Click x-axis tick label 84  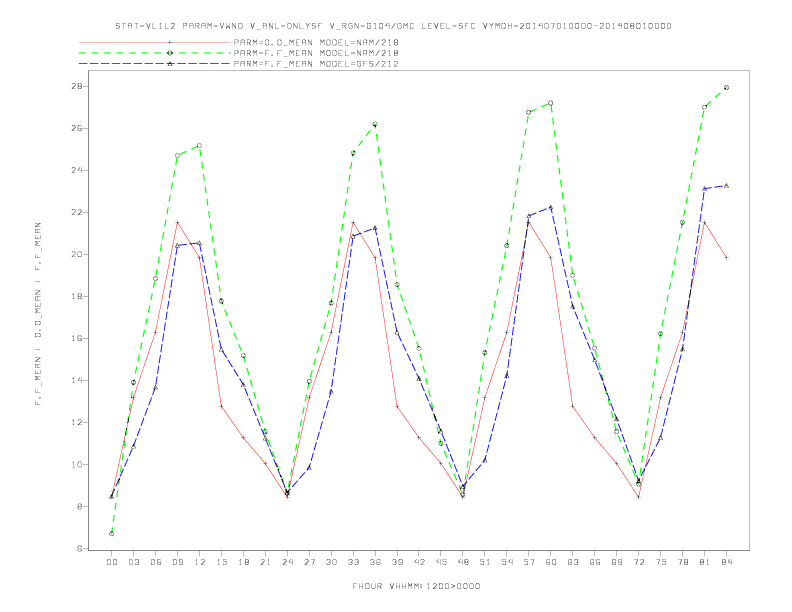pos(726,562)
